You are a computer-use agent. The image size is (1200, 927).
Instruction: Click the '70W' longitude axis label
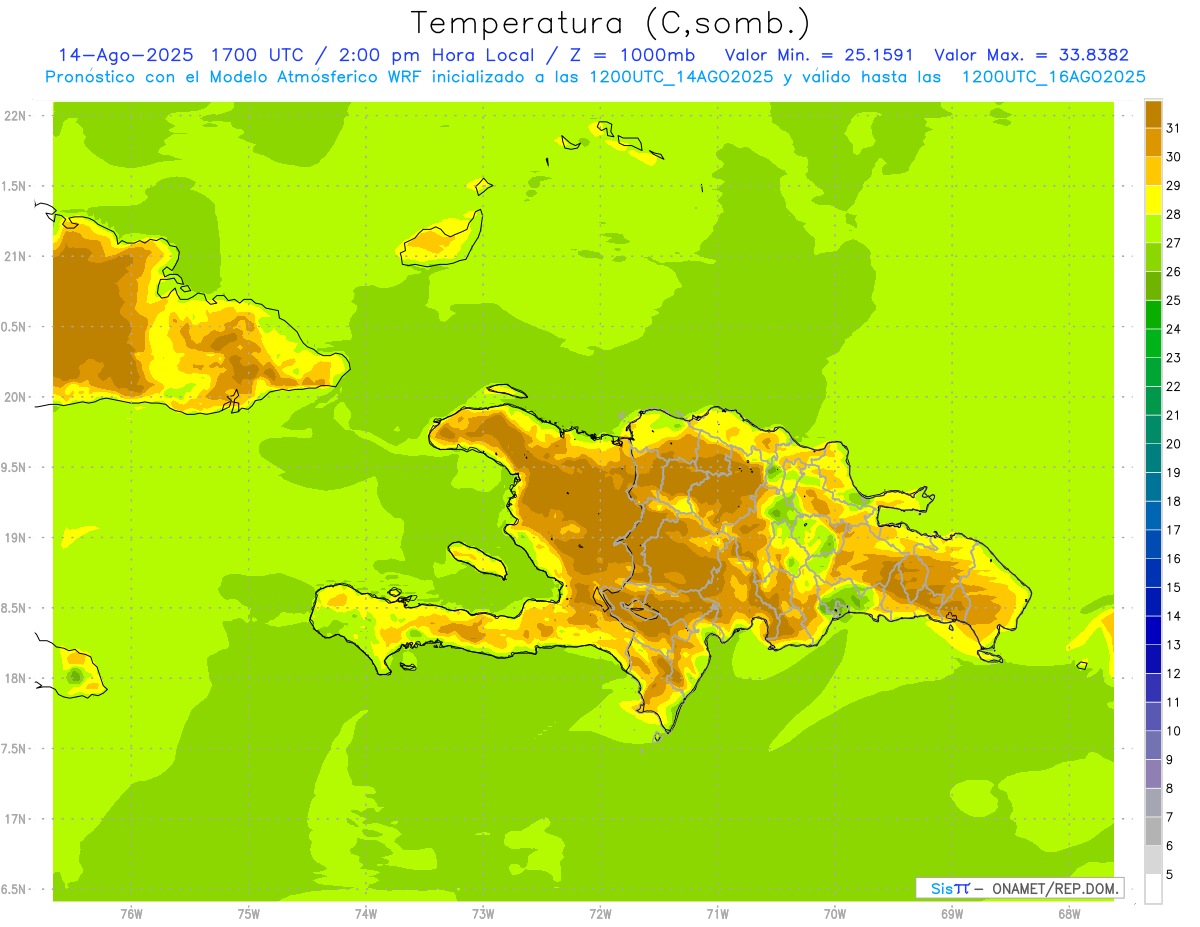(835, 914)
